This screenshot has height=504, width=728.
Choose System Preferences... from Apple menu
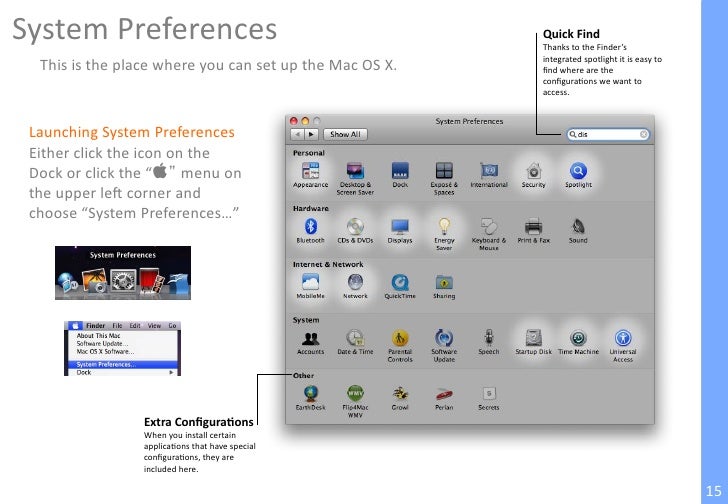[x=123, y=364]
